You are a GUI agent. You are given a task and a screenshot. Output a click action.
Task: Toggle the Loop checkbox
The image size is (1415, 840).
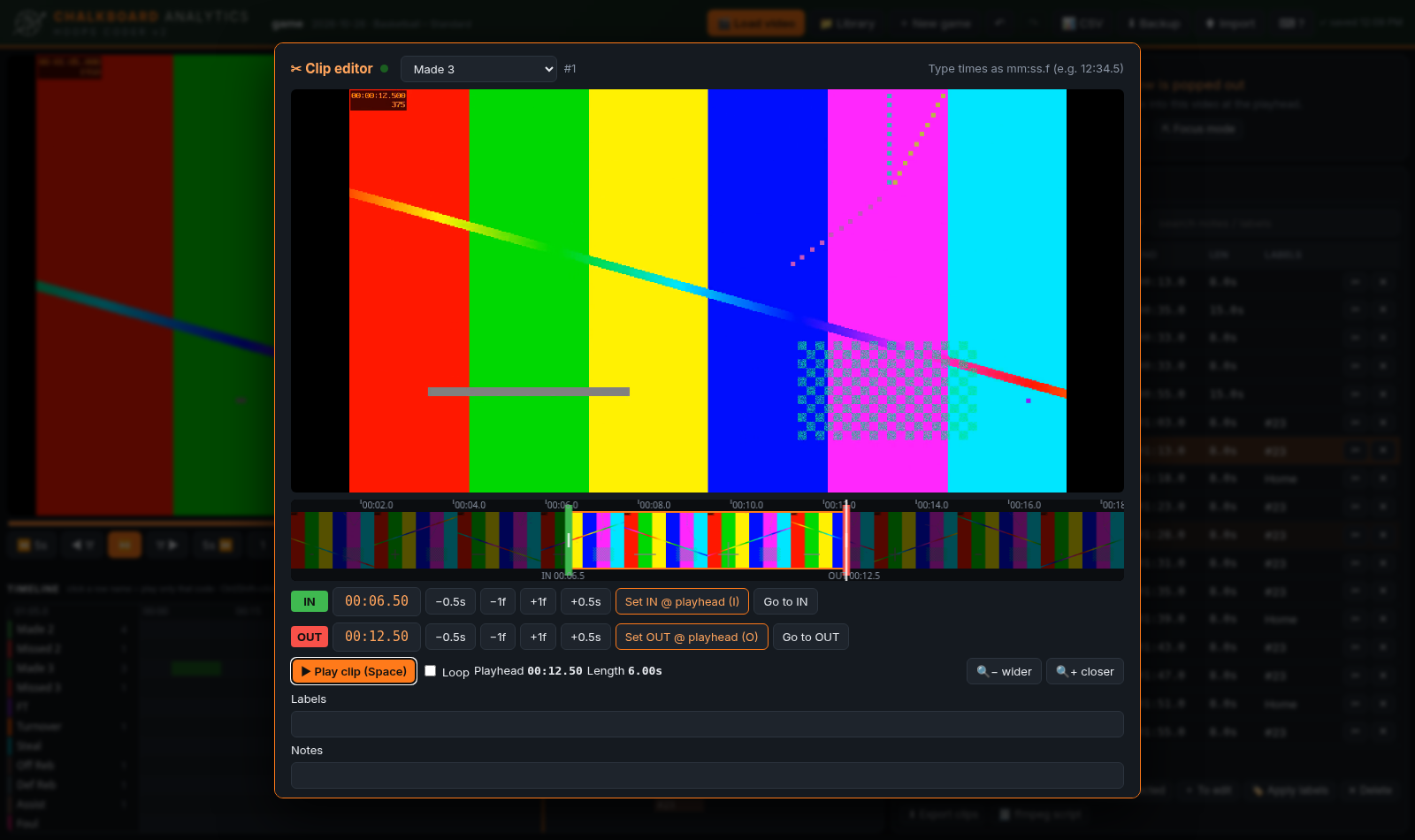430,671
